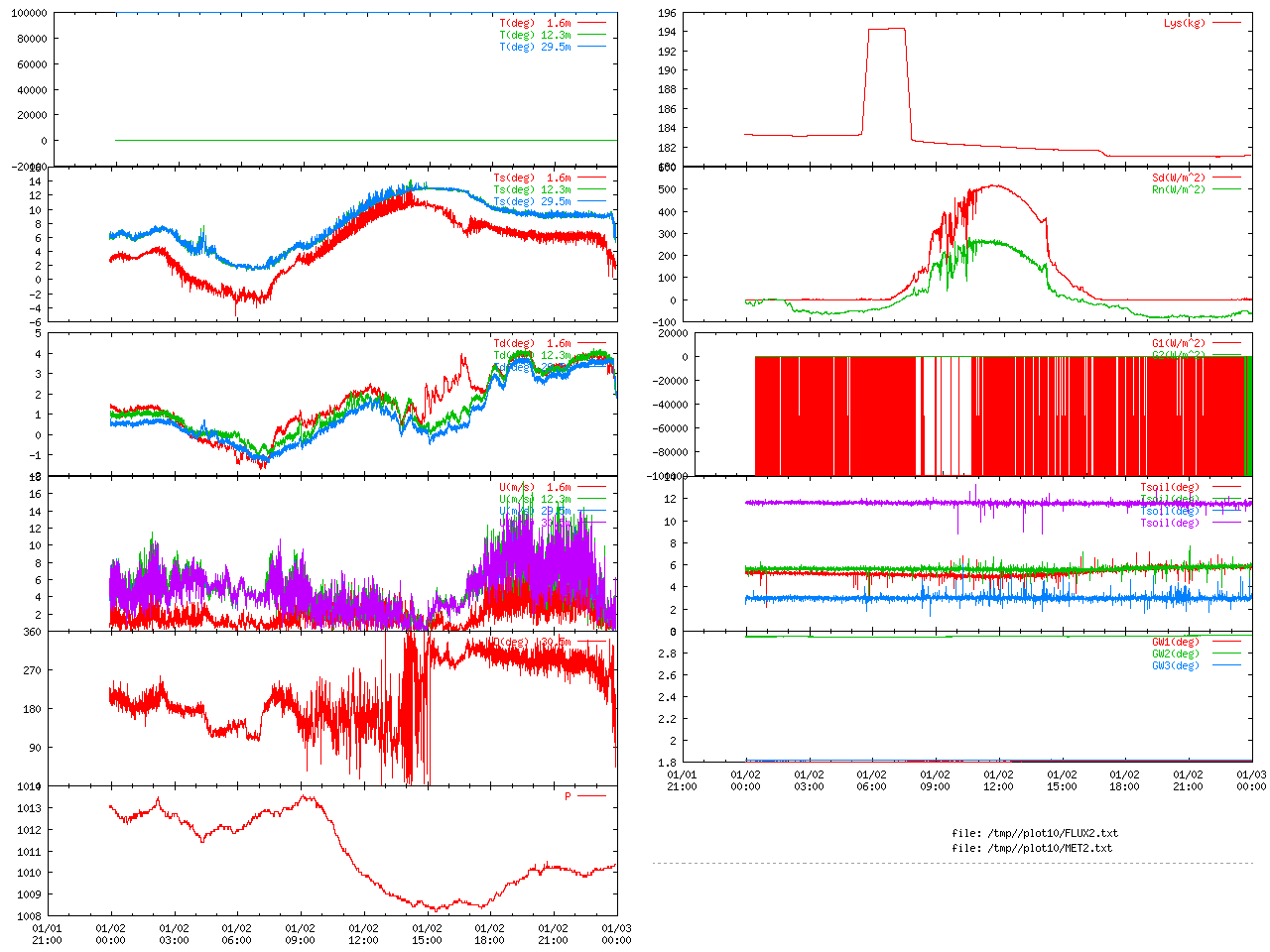
Task: Click the '100000' y-axis label in top-left plot
Action: (29, 13)
